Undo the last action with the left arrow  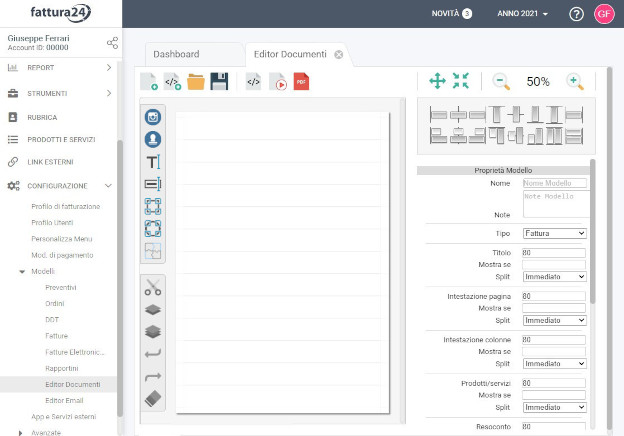(x=153, y=353)
